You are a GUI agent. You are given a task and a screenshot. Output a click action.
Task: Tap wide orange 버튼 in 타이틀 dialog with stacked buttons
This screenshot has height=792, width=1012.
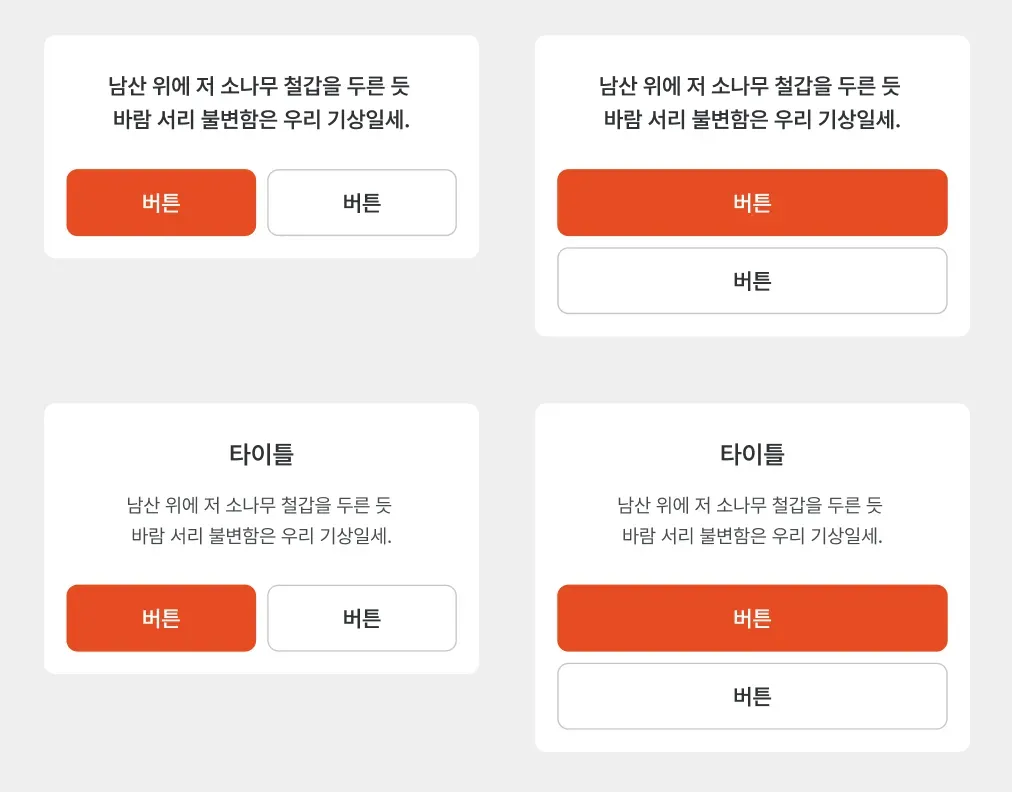pyautogui.click(x=752, y=618)
